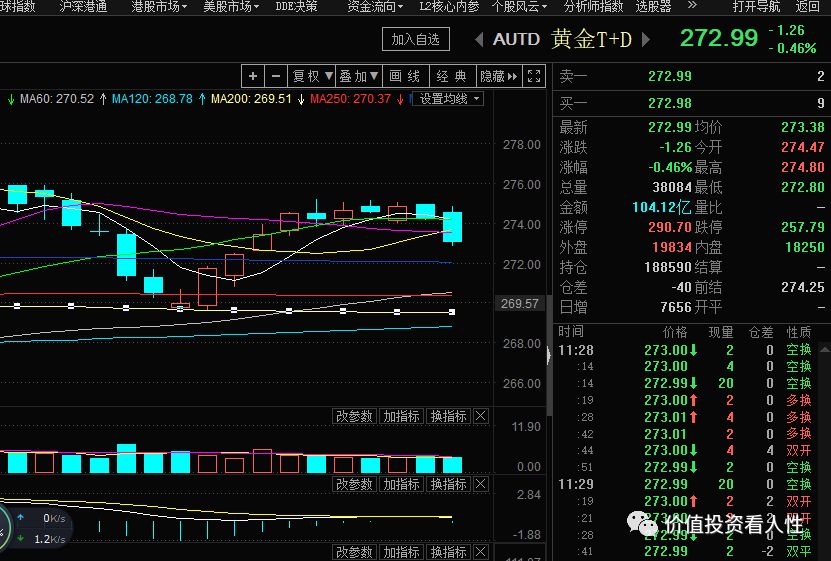Click the 最高 value 274.80
Screen dimensions: 831x561
pos(802,167)
